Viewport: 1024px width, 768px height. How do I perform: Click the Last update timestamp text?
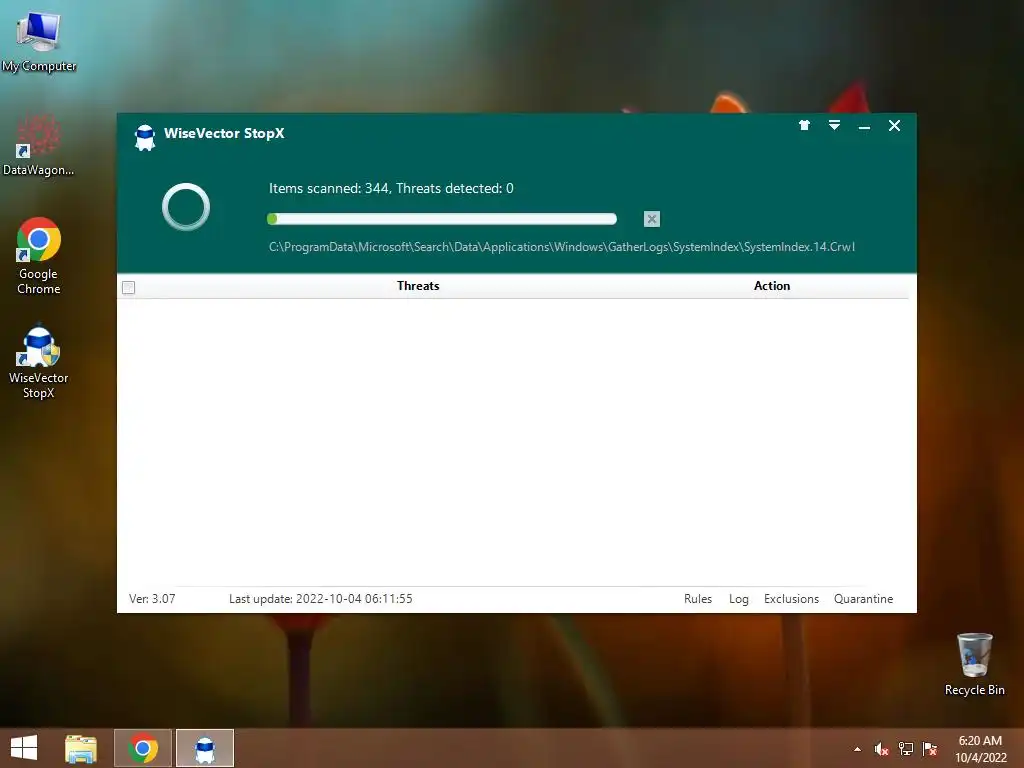[321, 599]
